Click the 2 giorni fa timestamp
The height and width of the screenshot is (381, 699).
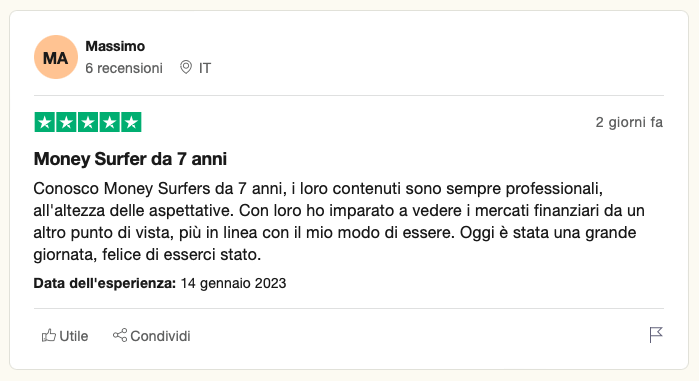pyautogui.click(x=629, y=122)
